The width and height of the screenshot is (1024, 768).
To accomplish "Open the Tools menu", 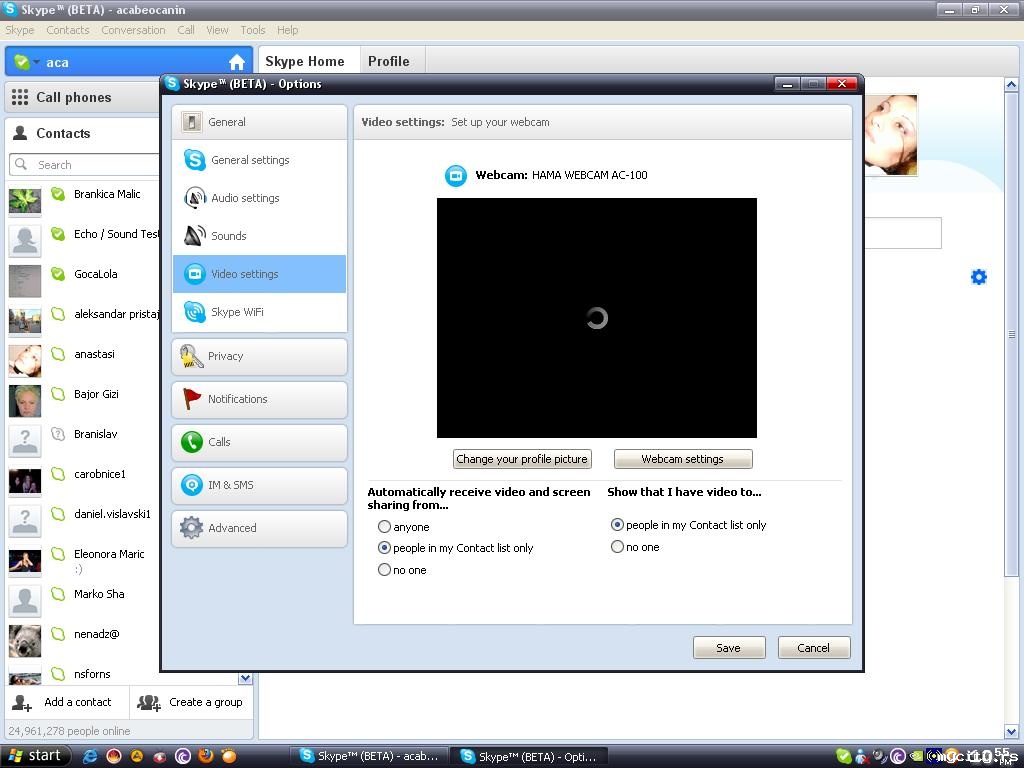I will [x=253, y=30].
